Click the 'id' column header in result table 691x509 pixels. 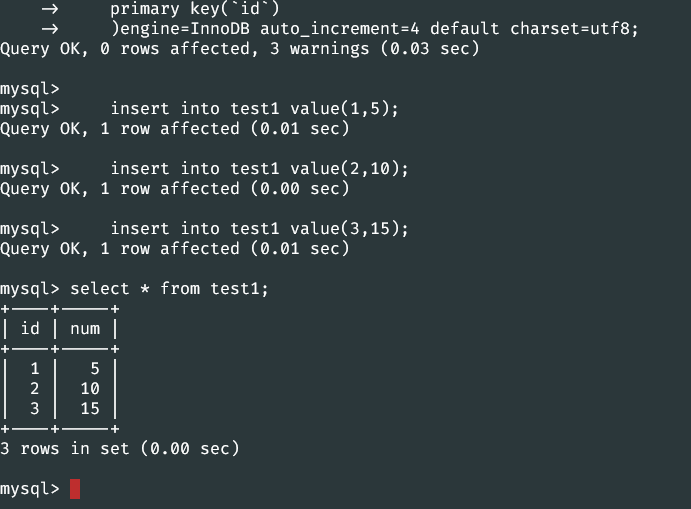pos(30,328)
